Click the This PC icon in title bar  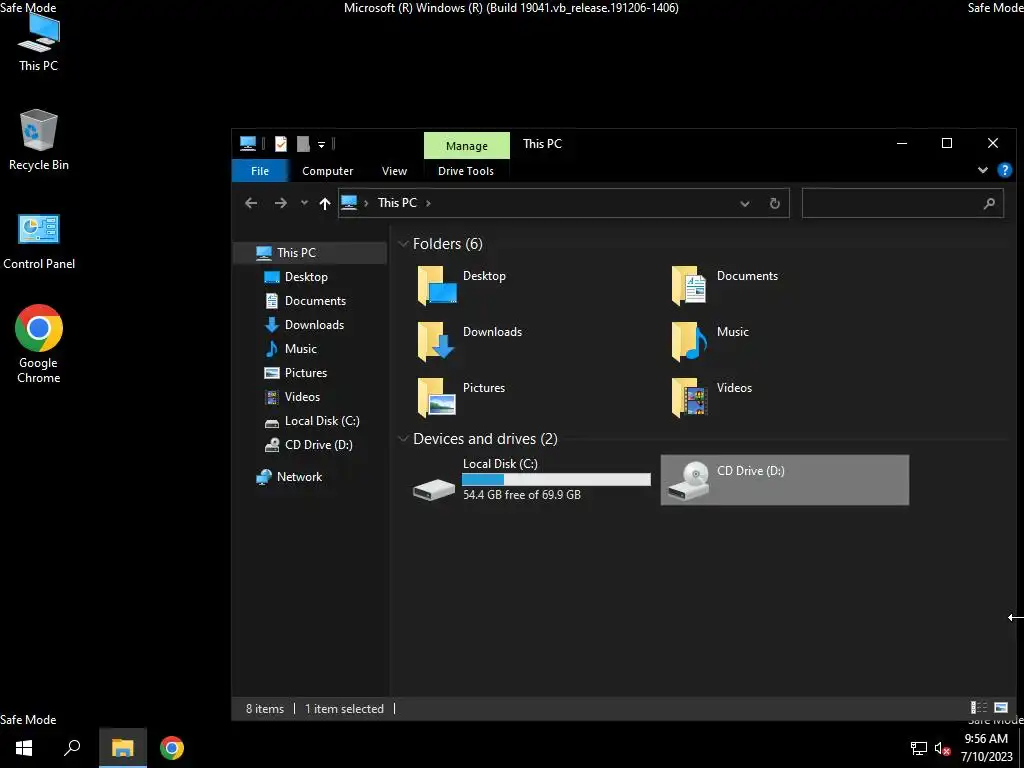click(248, 144)
